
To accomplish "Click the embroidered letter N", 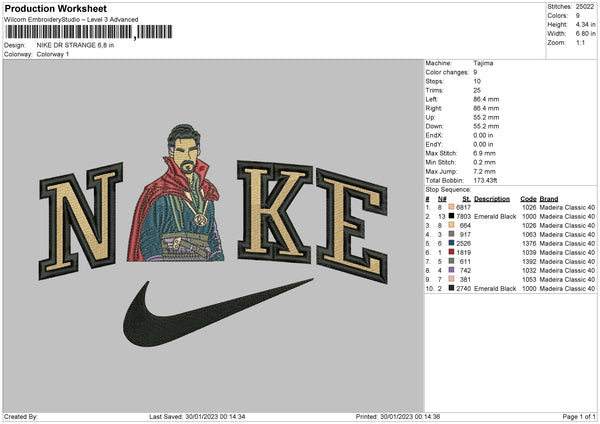I will click(x=81, y=220).
